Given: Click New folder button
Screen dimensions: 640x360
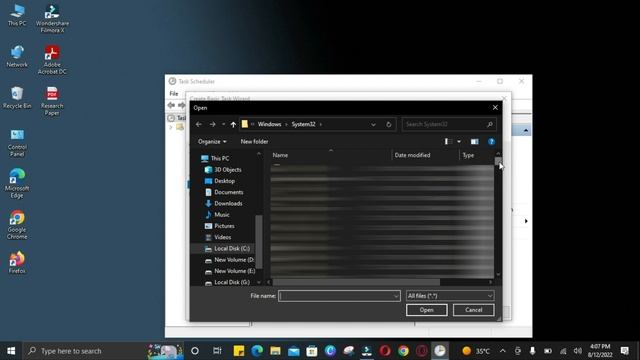Looking at the screenshot, I should (254, 142).
